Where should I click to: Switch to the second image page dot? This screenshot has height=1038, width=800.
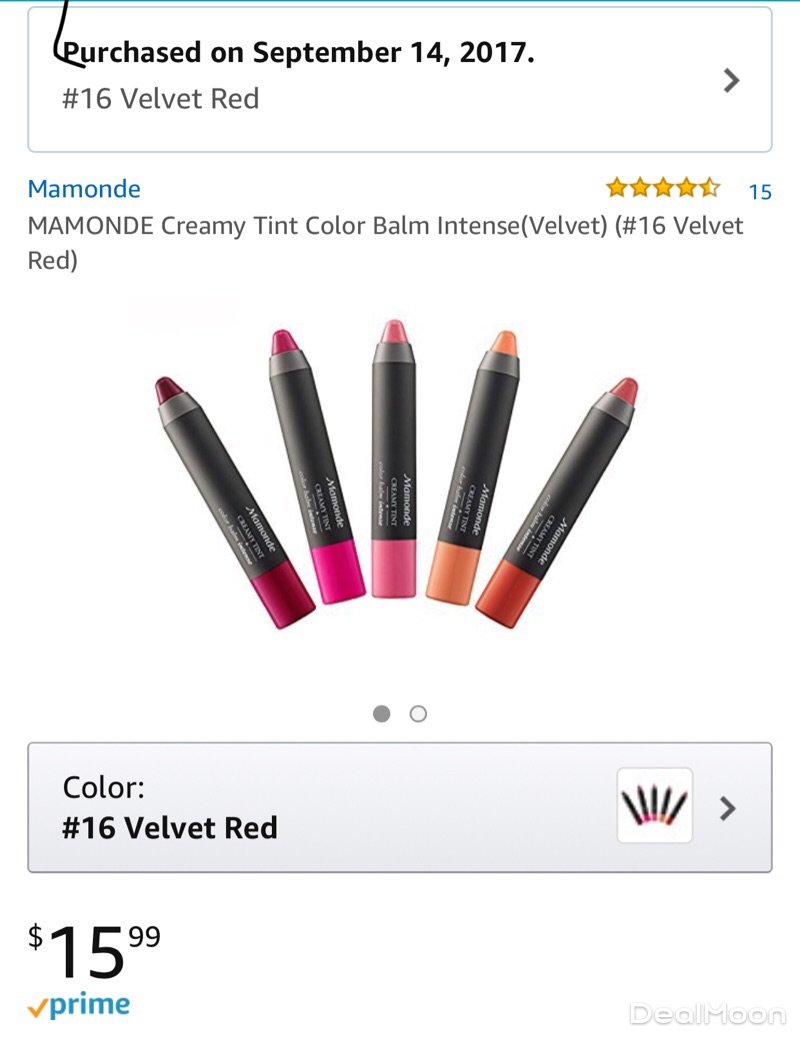419,714
